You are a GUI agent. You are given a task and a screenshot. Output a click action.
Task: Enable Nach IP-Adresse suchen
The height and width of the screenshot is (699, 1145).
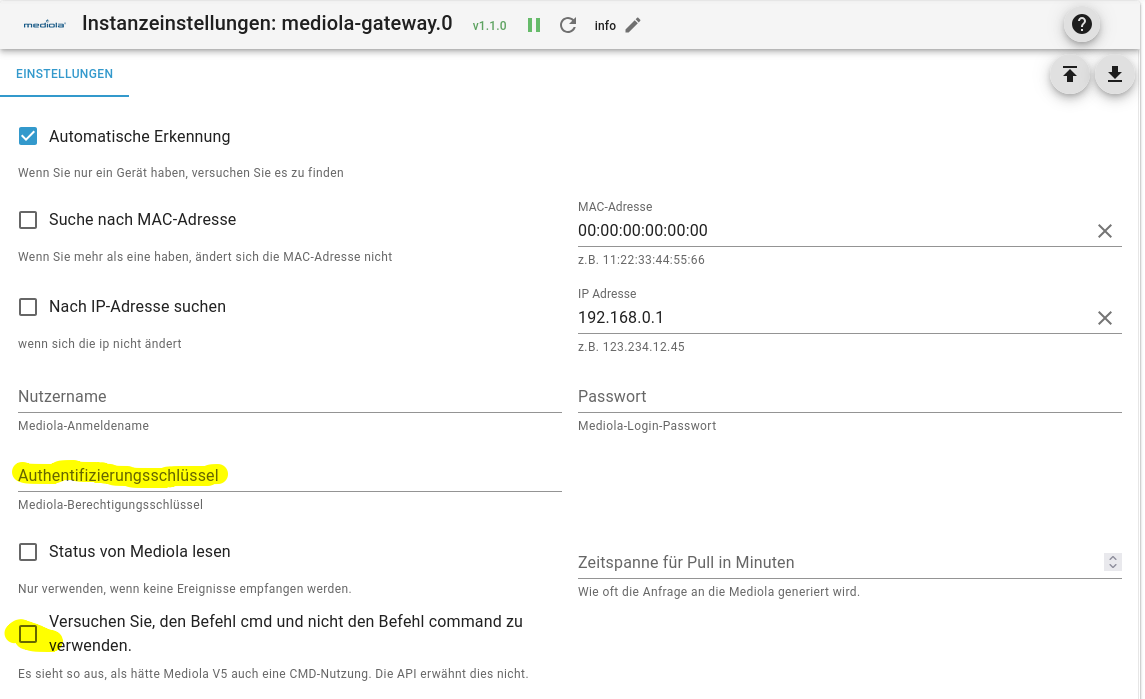(28, 307)
